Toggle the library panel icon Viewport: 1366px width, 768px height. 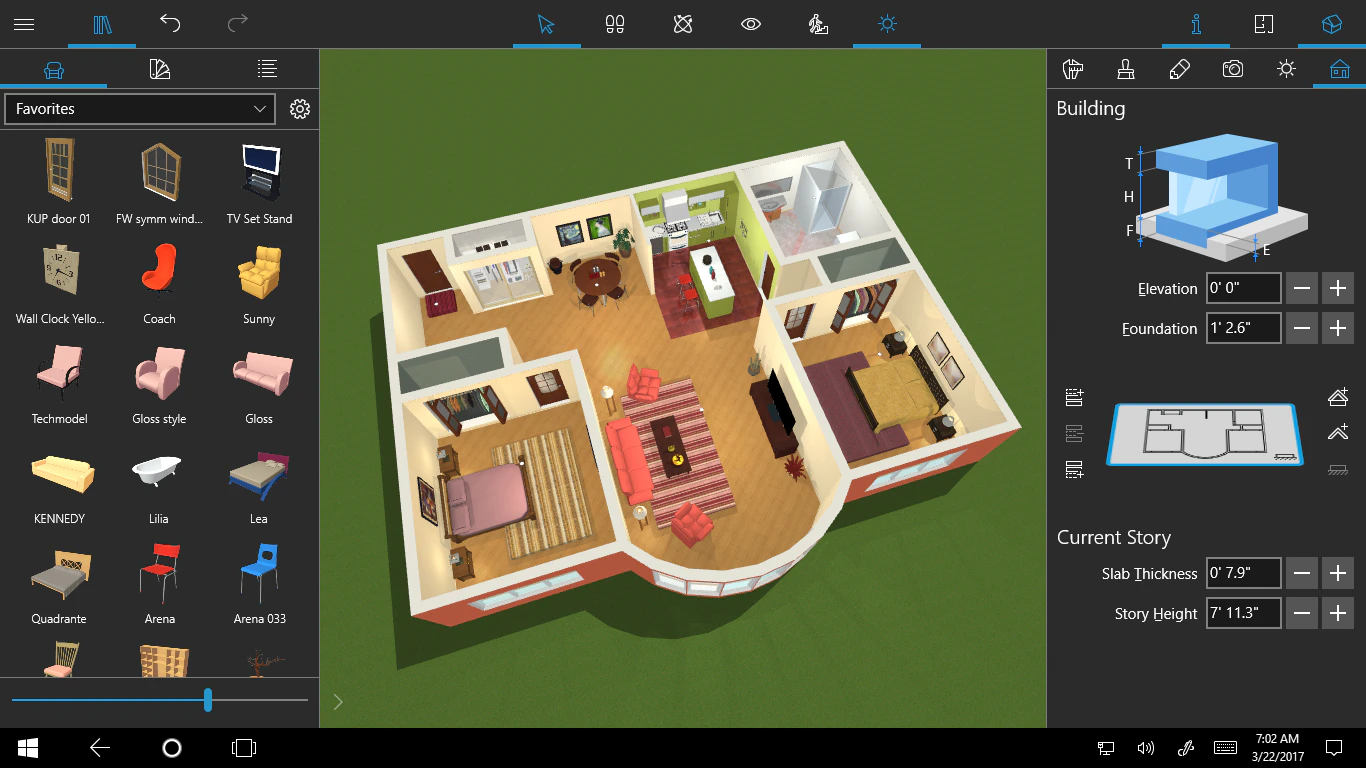click(x=102, y=24)
